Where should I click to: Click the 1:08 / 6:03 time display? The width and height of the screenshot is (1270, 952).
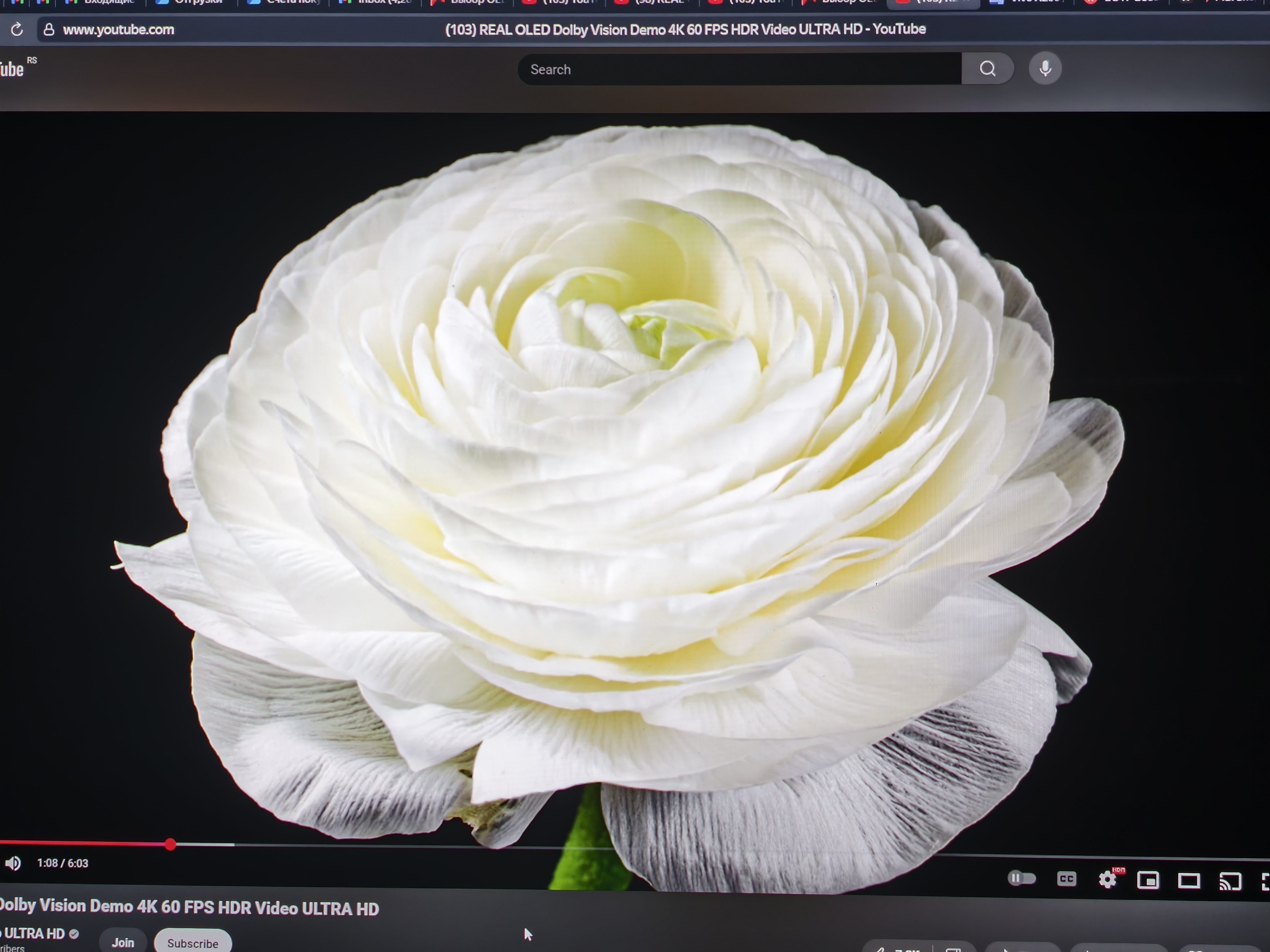(63, 863)
